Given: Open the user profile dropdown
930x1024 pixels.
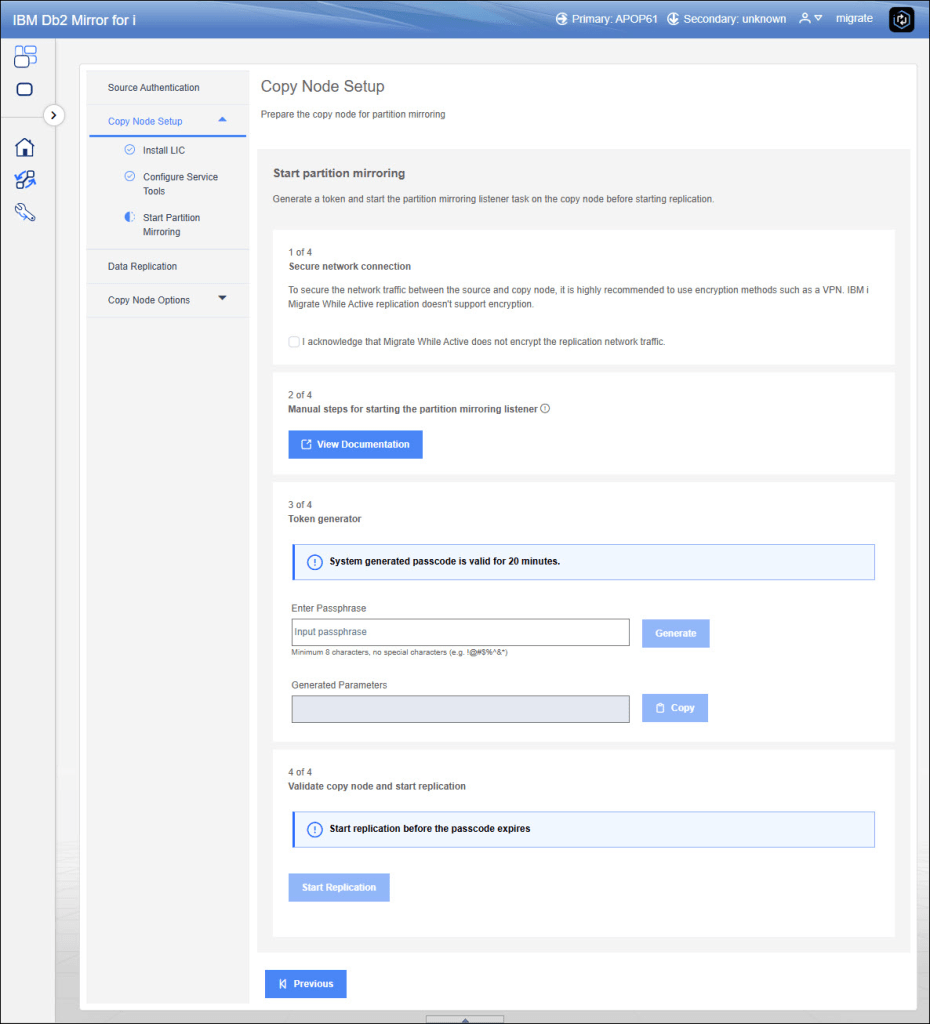Looking at the screenshot, I should [810, 18].
